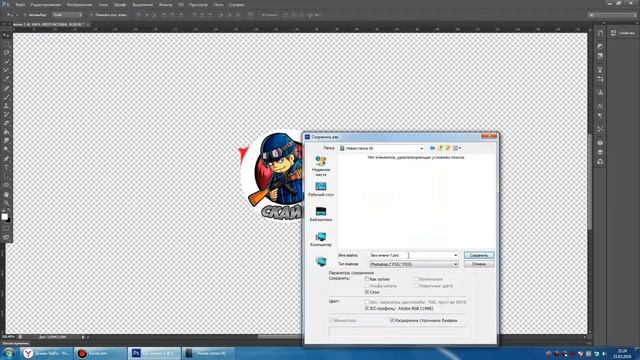Image resolution: width=640 pixels, height=360 pixels.
Task: Open Новая папка explorer window from taskbar
Action: coord(208,353)
